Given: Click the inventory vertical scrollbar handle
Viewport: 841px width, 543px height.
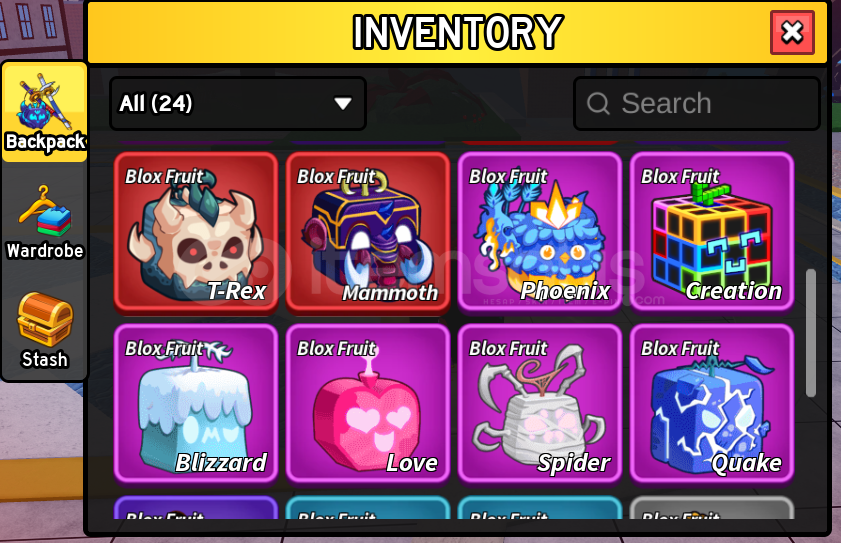Looking at the screenshot, I should [x=810, y=333].
